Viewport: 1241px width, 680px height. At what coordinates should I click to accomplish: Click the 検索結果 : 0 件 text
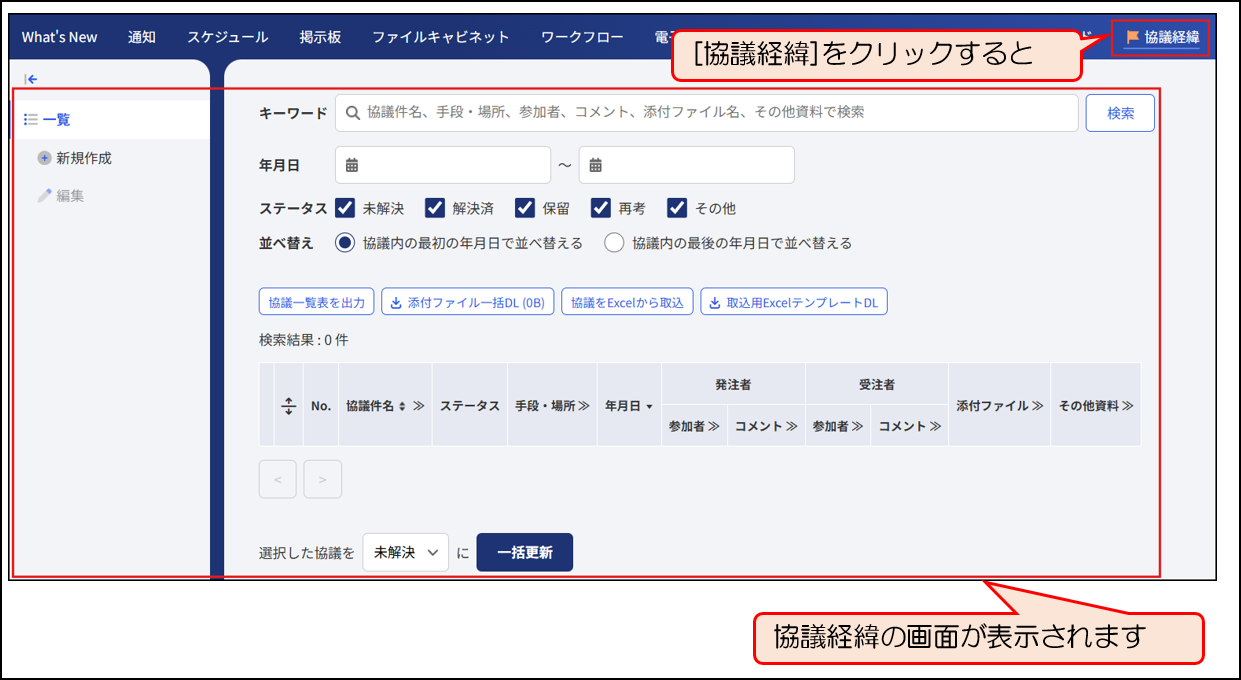[304, 340]
